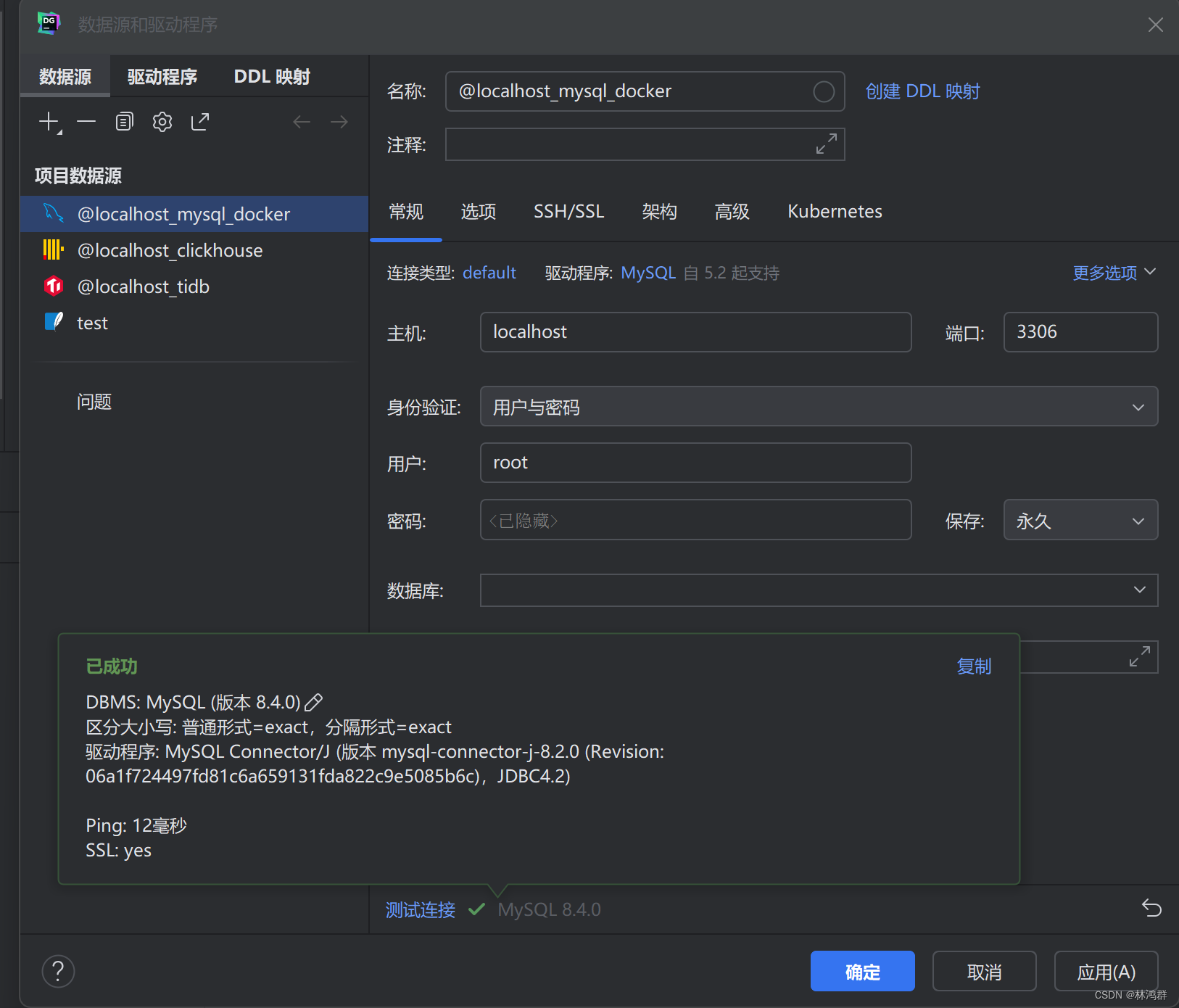Click the revert changes arrow icon
1179x1008 pixels.
(x=1151, y=908)
